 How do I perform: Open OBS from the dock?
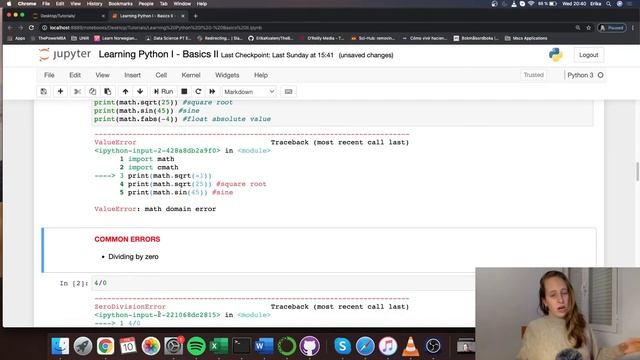[x=433, y=346]
